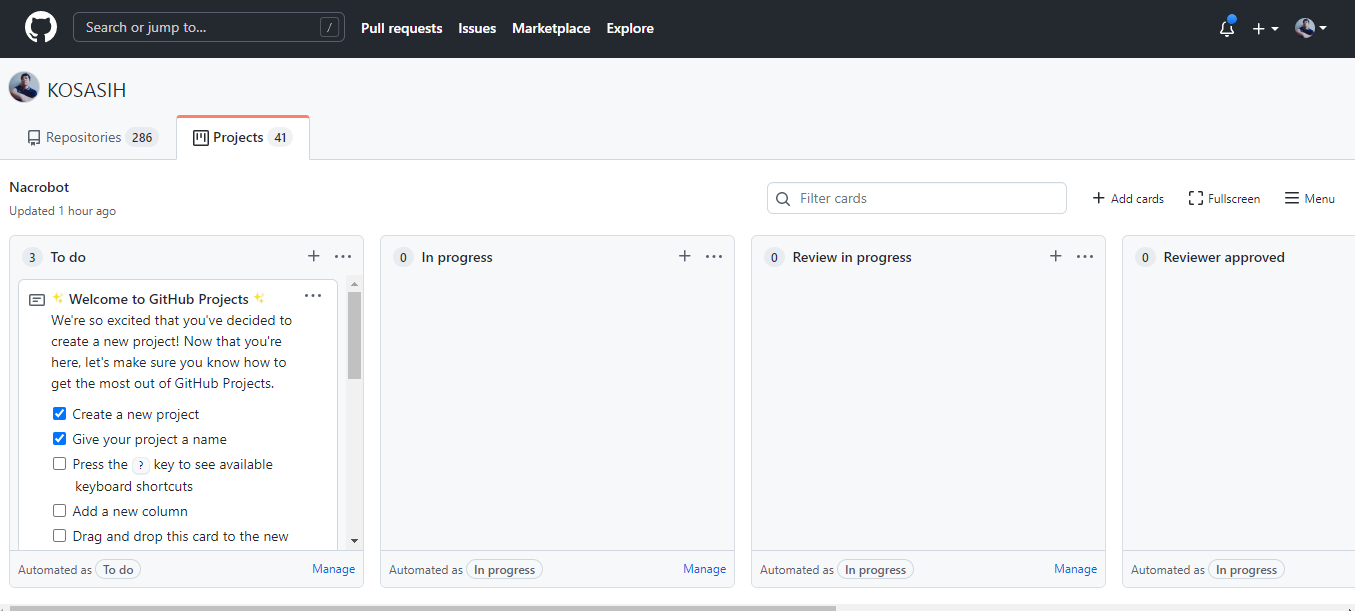The image size is (1355, 611).
Task: Click the Review in progress column title
Action: point(852,257)
